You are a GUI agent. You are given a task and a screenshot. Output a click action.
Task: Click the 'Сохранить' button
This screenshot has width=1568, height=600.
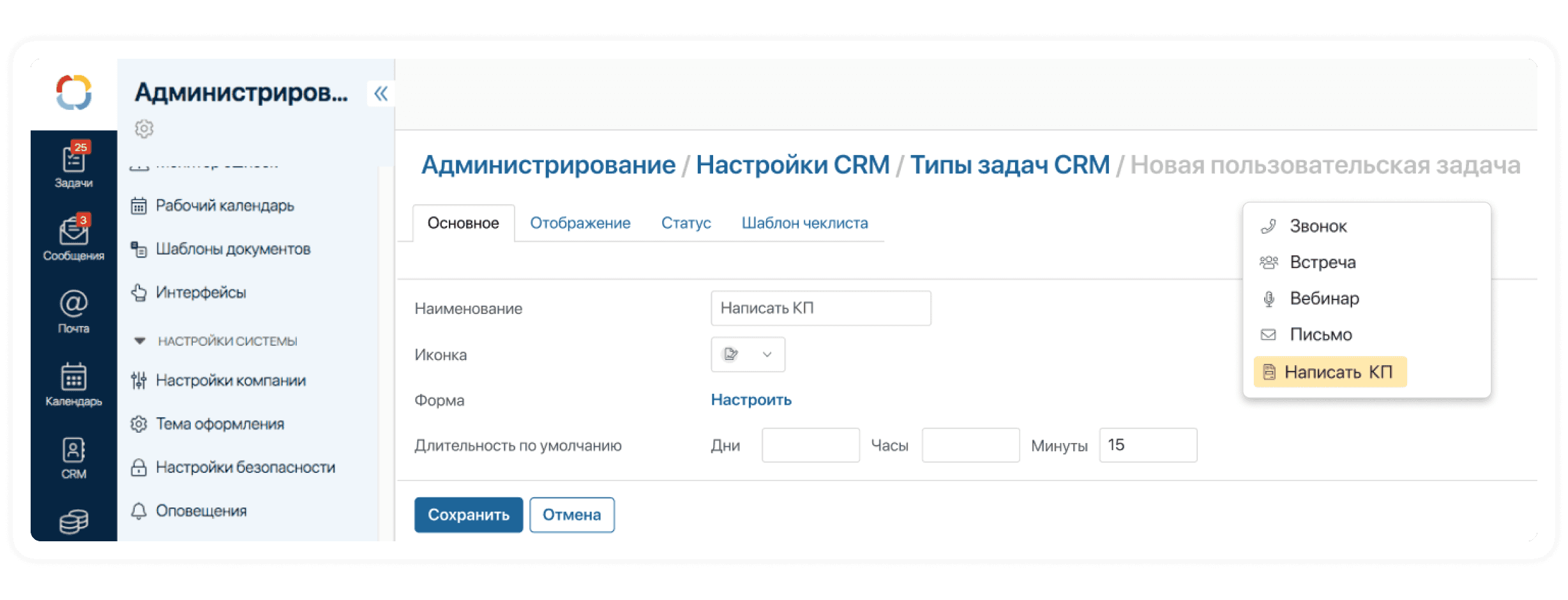pyautogui.click(x=468, y=514)
